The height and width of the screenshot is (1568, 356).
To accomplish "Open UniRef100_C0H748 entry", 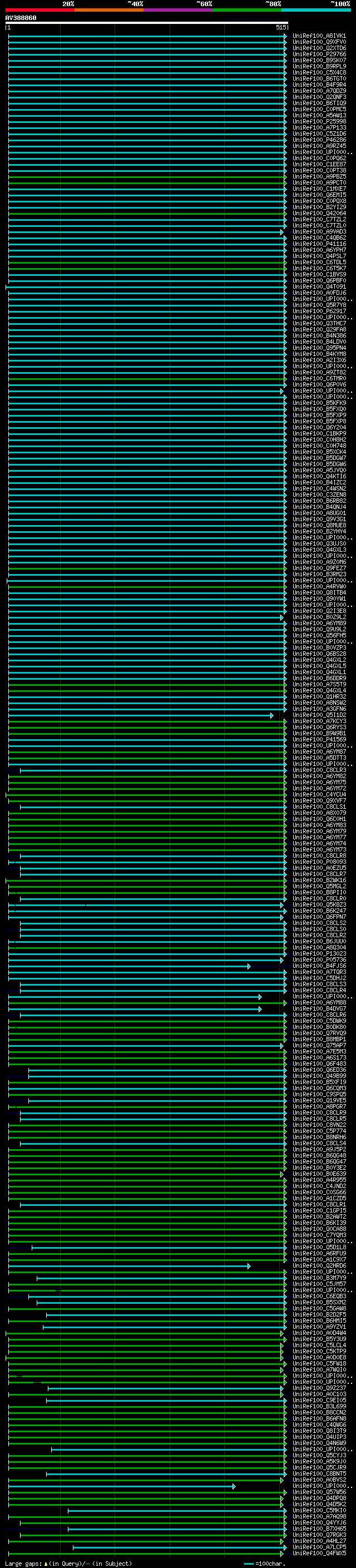I will (319, 446).
